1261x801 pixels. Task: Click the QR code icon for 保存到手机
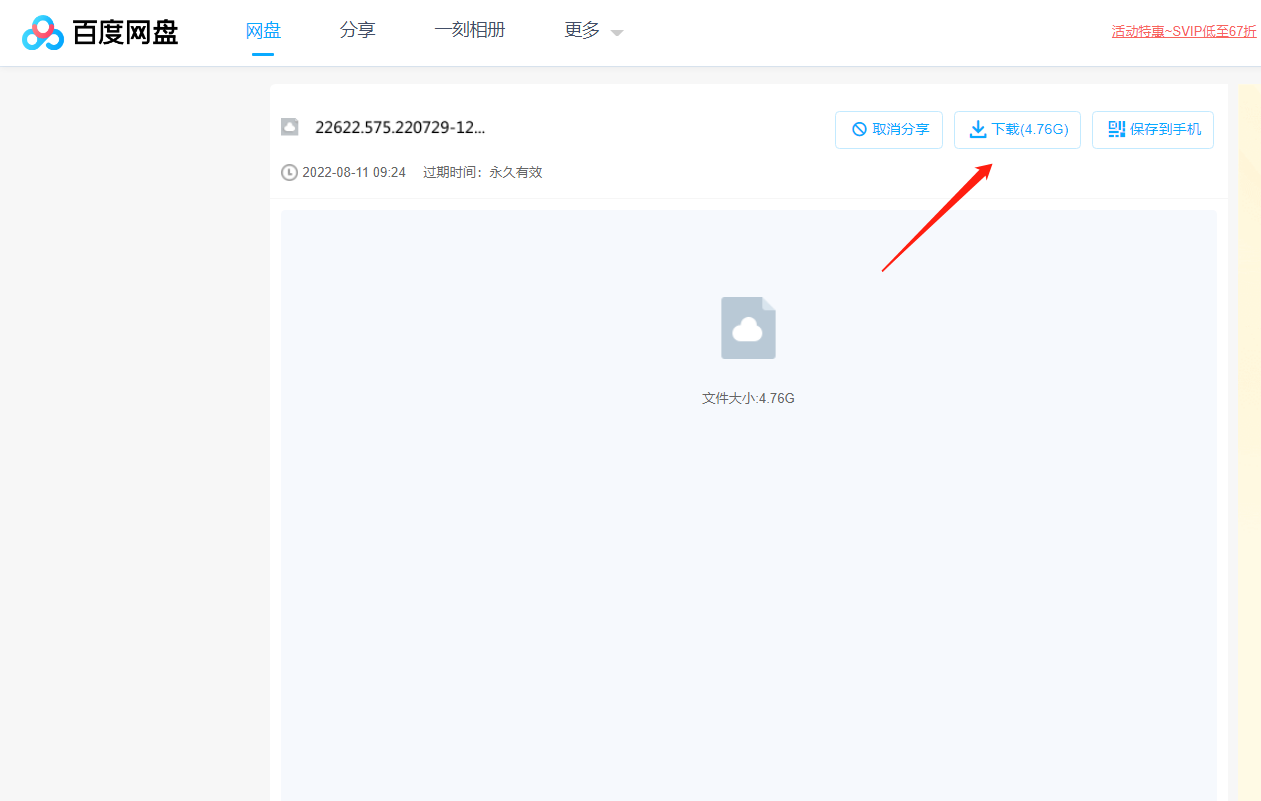click(x=1116, y=129)
